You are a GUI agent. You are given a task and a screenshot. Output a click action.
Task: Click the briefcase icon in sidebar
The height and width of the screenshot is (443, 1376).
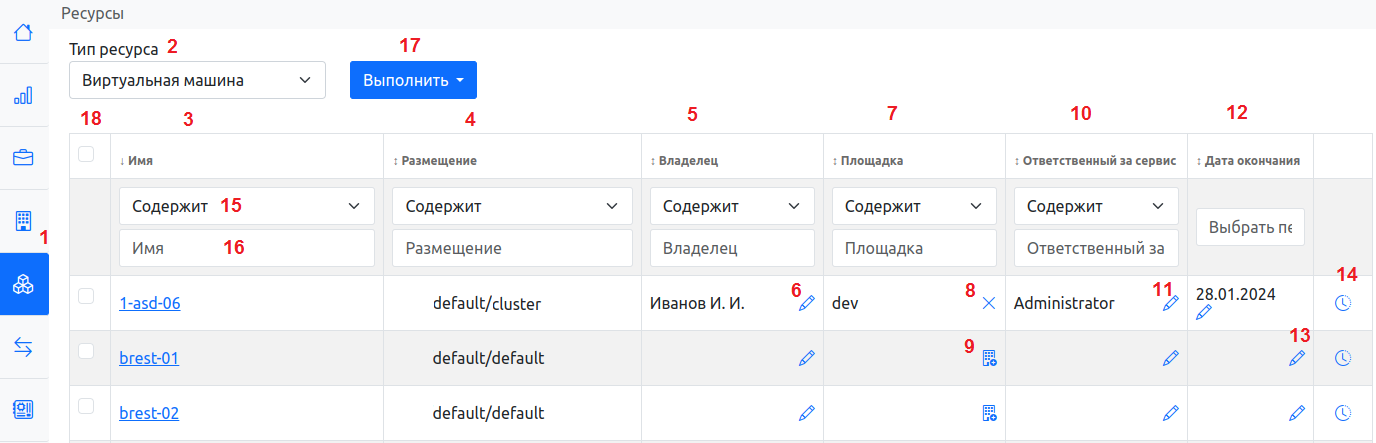[x=23, y=158]
